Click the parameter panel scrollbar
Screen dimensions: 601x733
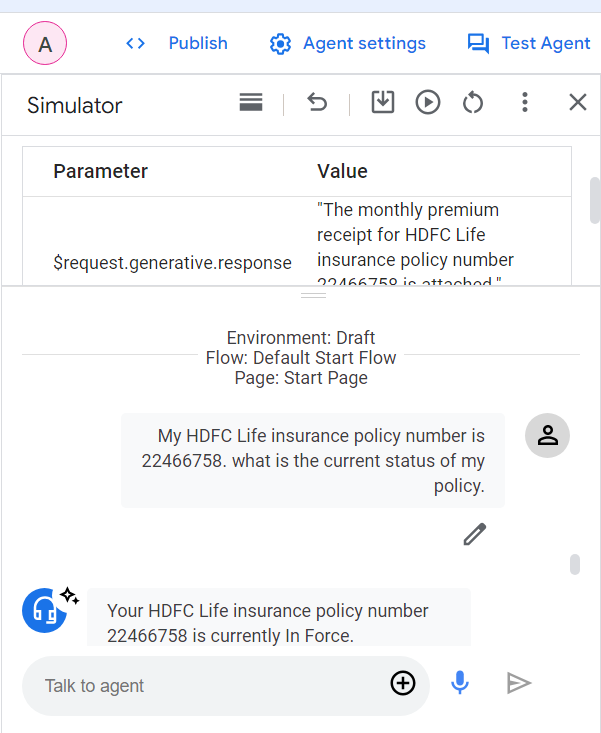(595, 200)
